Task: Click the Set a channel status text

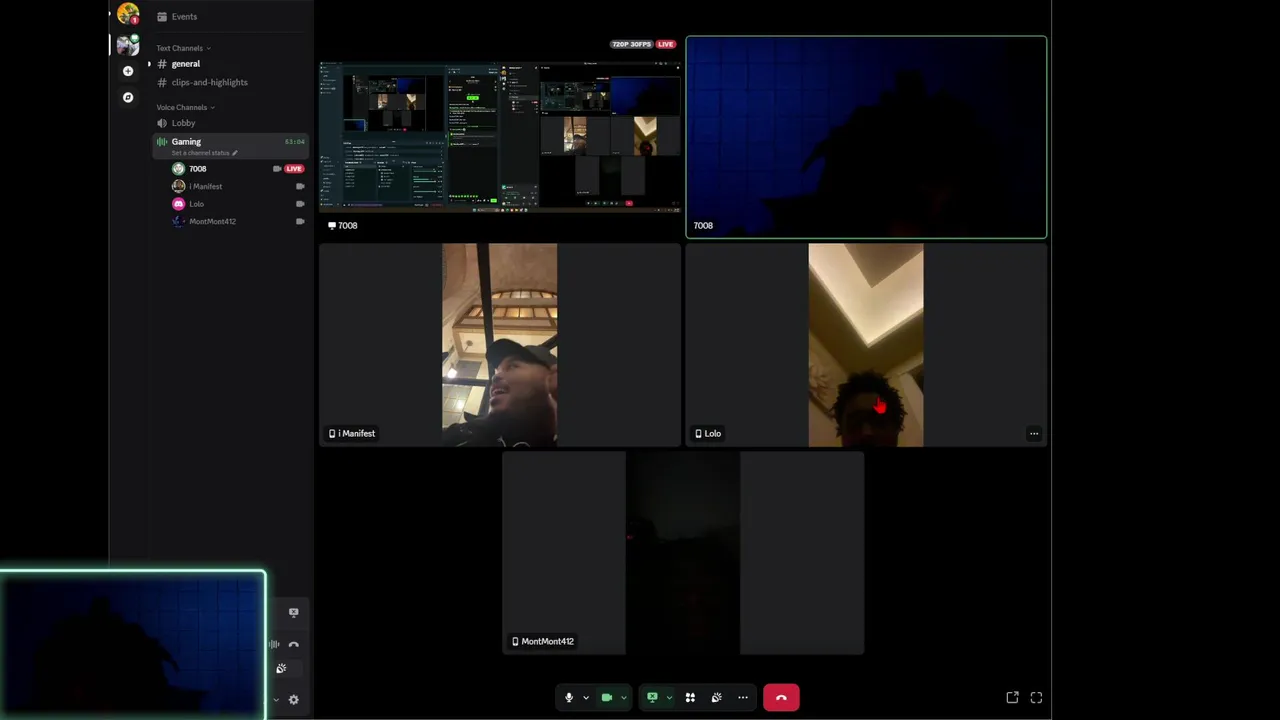Action: point(200,153)
